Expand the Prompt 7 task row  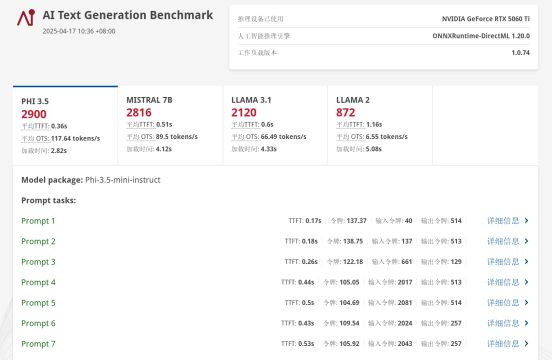(275, 343)
